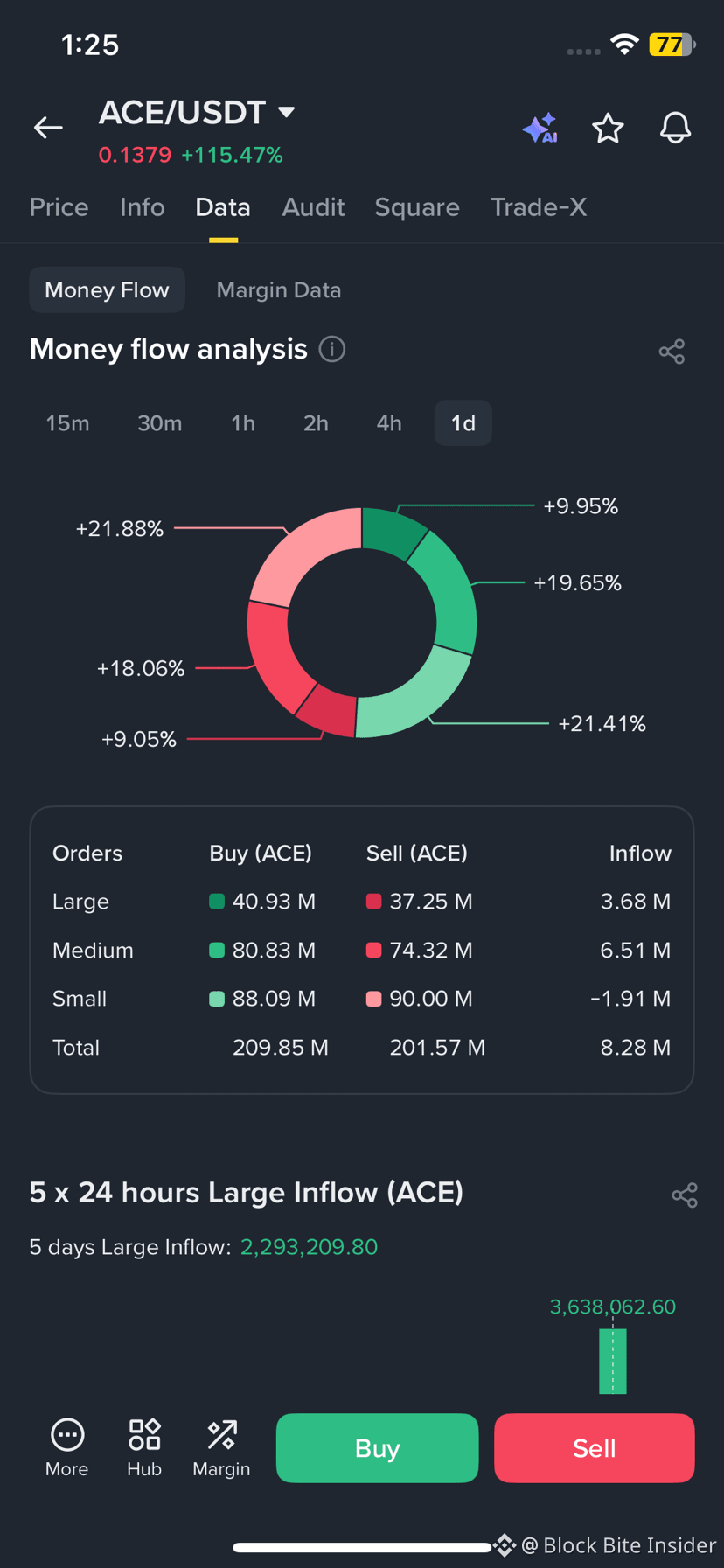Select the 15m timeframe

(67, 423)
